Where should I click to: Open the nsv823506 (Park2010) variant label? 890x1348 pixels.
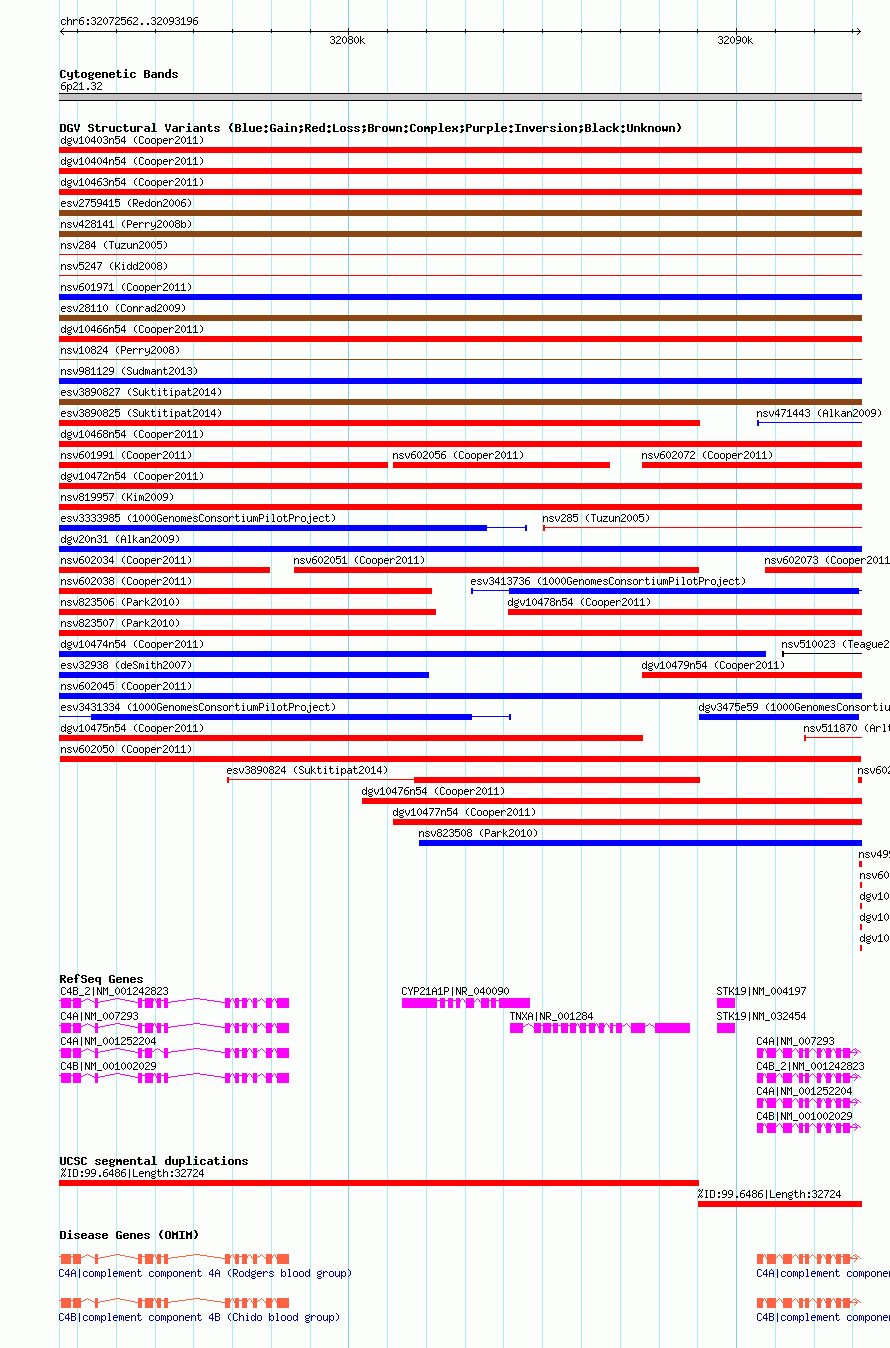120,602
